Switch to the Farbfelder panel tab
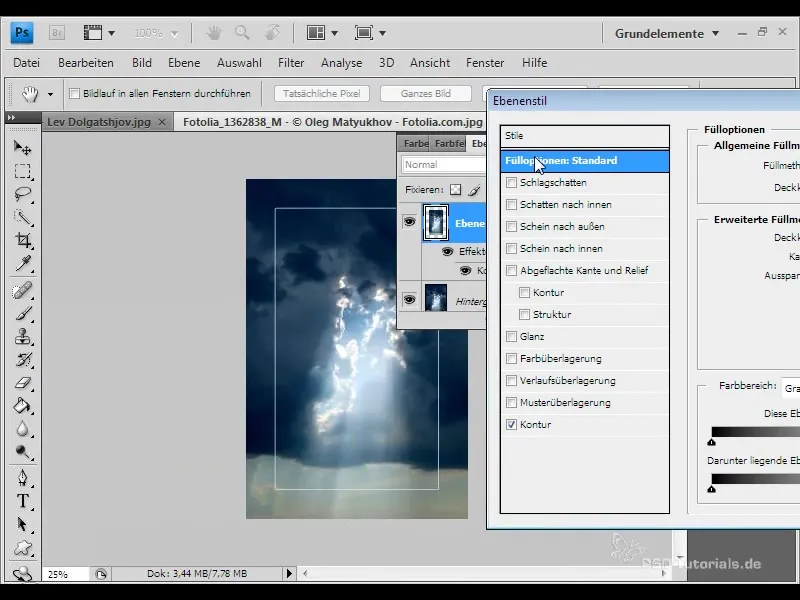Image resolution: width=800 pixels, height=600 pixels. (449, 144)
